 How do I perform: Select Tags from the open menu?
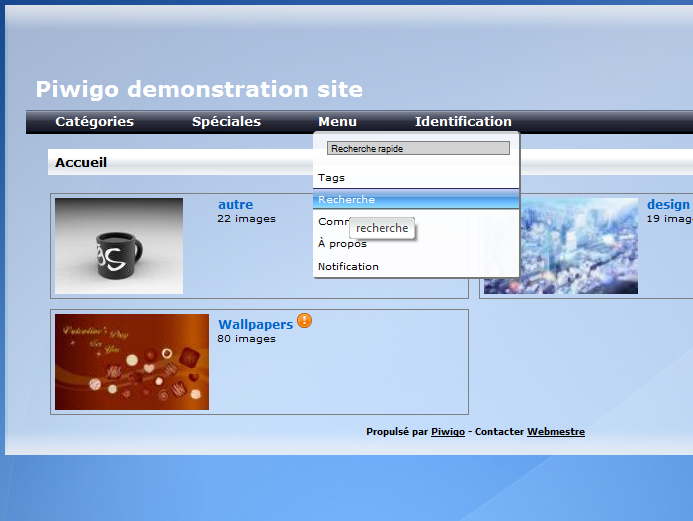331,178
